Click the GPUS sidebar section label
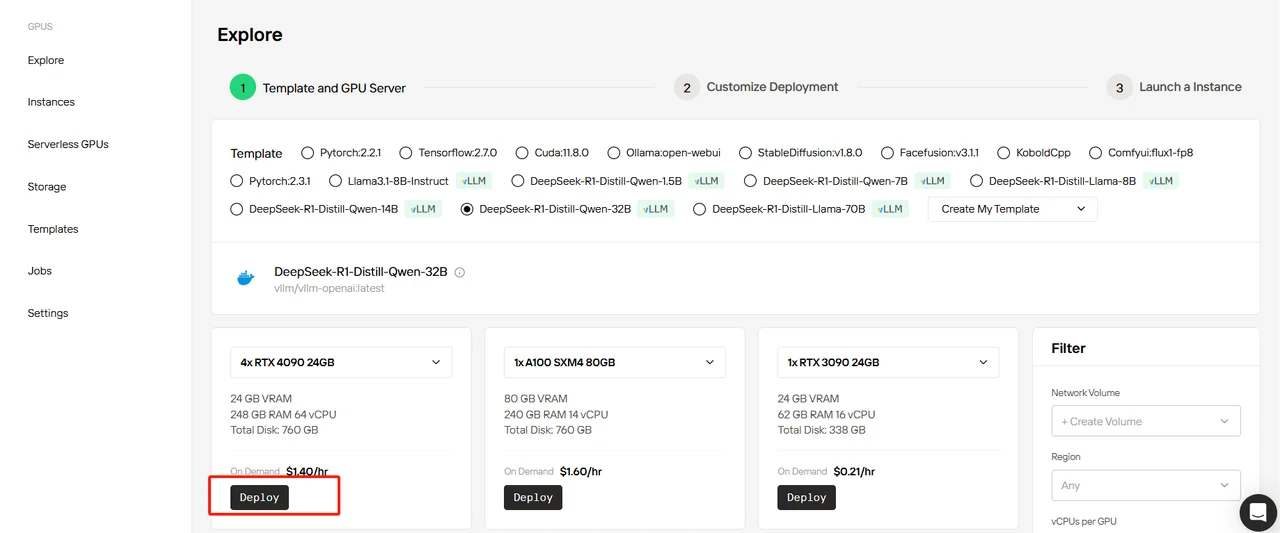This screenshot has height=533, width=1280. 40,26
